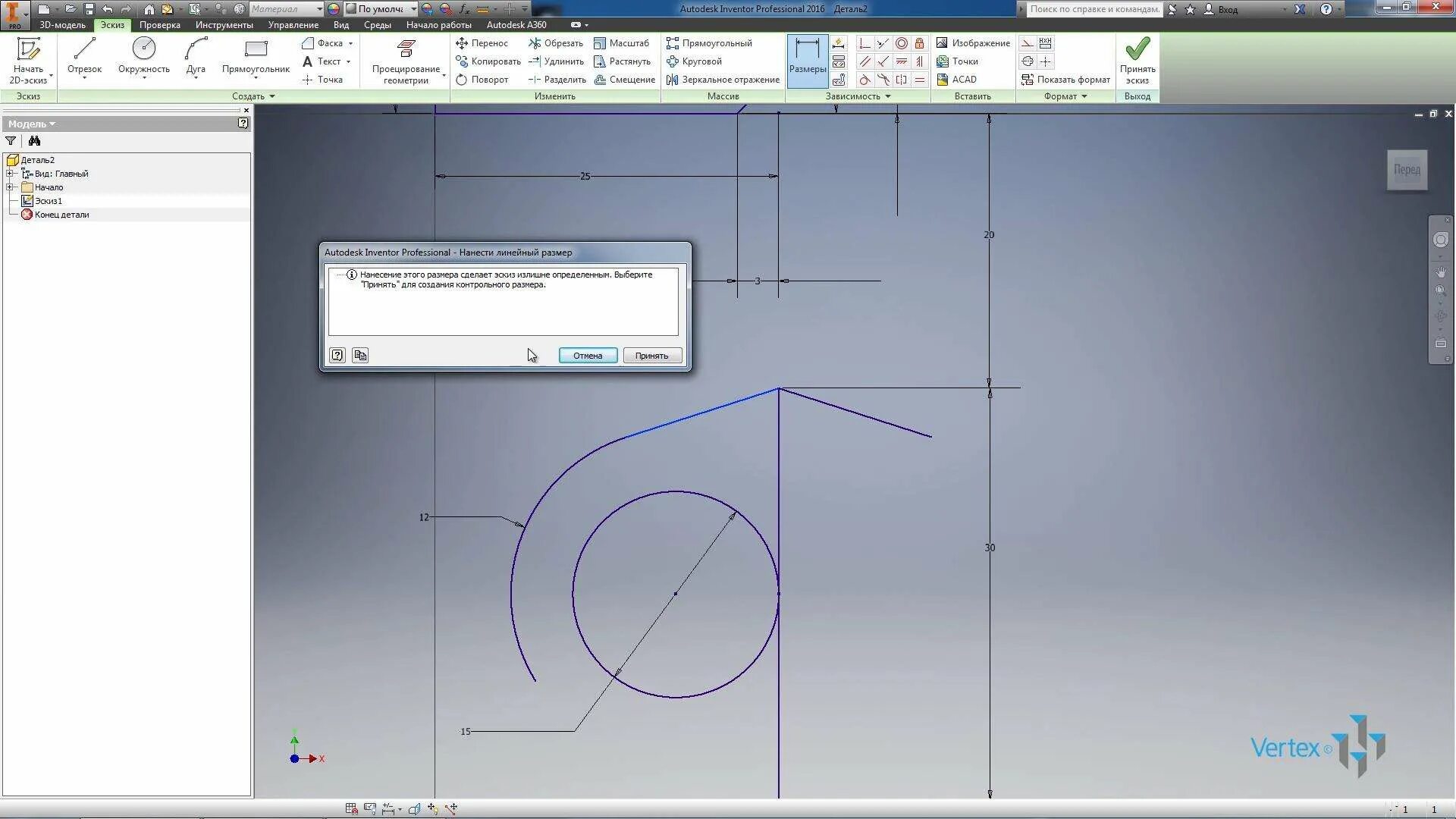Click the Зеркальное отражение mirror tool

pos(723,80)
